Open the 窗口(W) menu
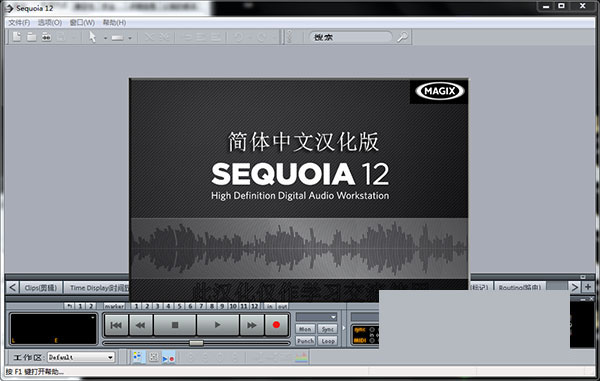The image size is (600, 381). click(82, 23)
